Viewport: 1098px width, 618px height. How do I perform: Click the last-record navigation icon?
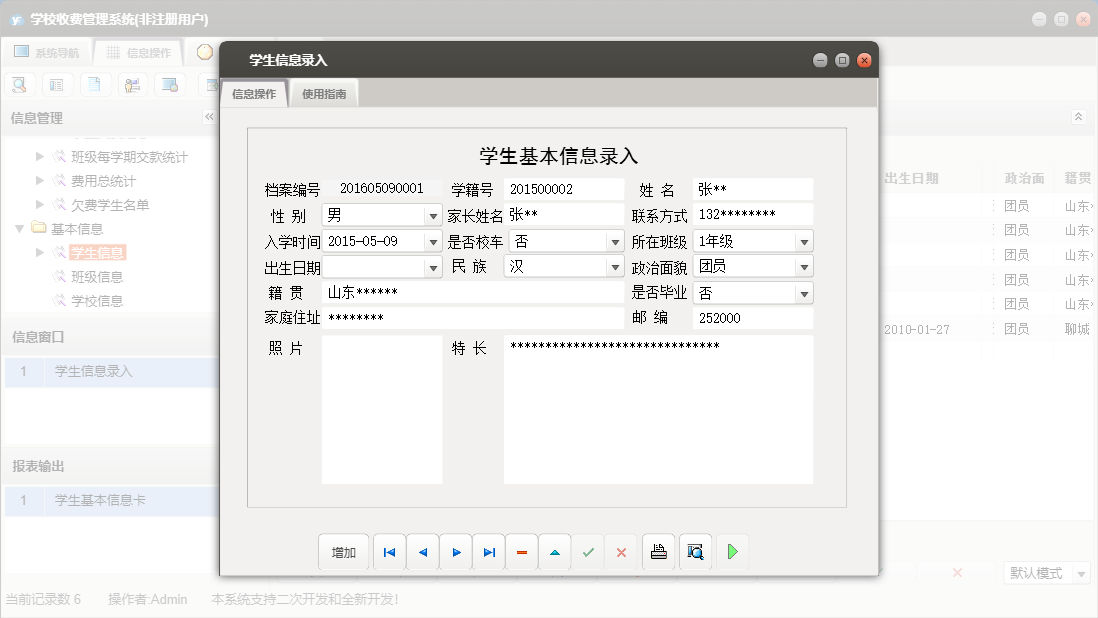tap(488, 551)
